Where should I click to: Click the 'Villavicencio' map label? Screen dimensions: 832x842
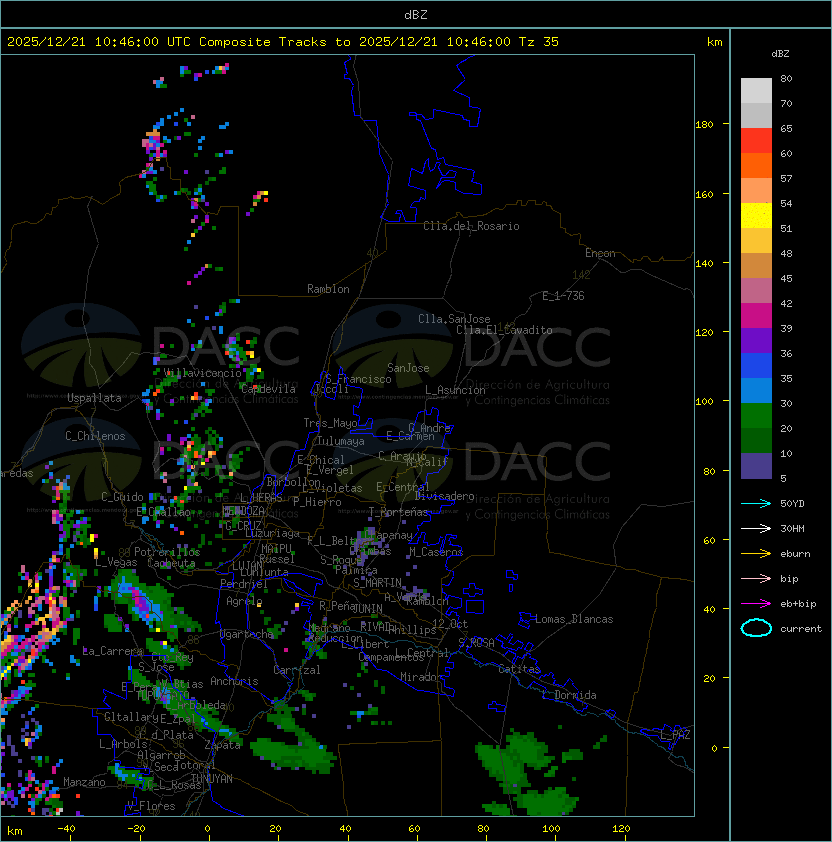pos(202,373)
